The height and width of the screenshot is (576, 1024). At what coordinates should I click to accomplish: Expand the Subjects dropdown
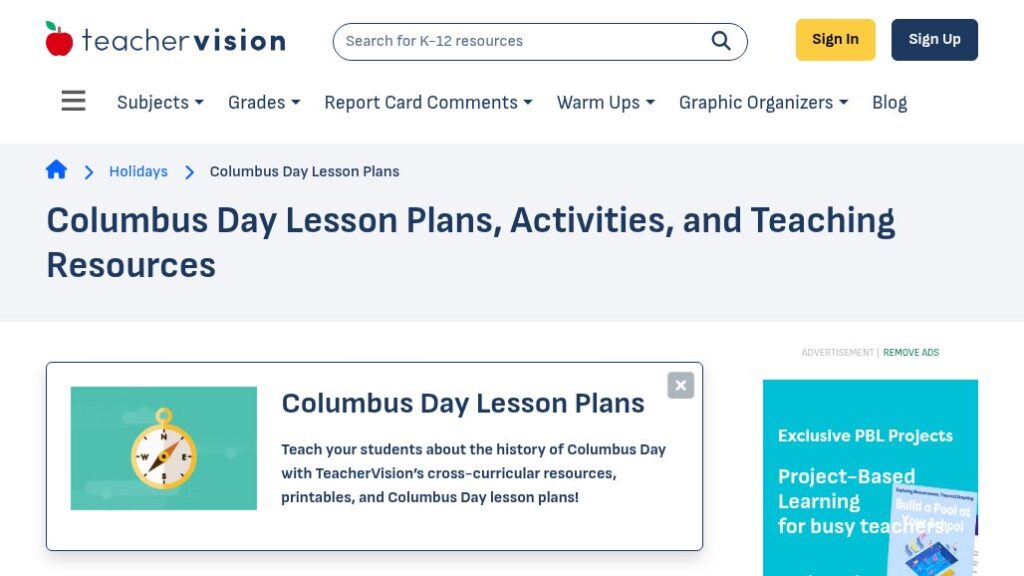click(158, 102)
